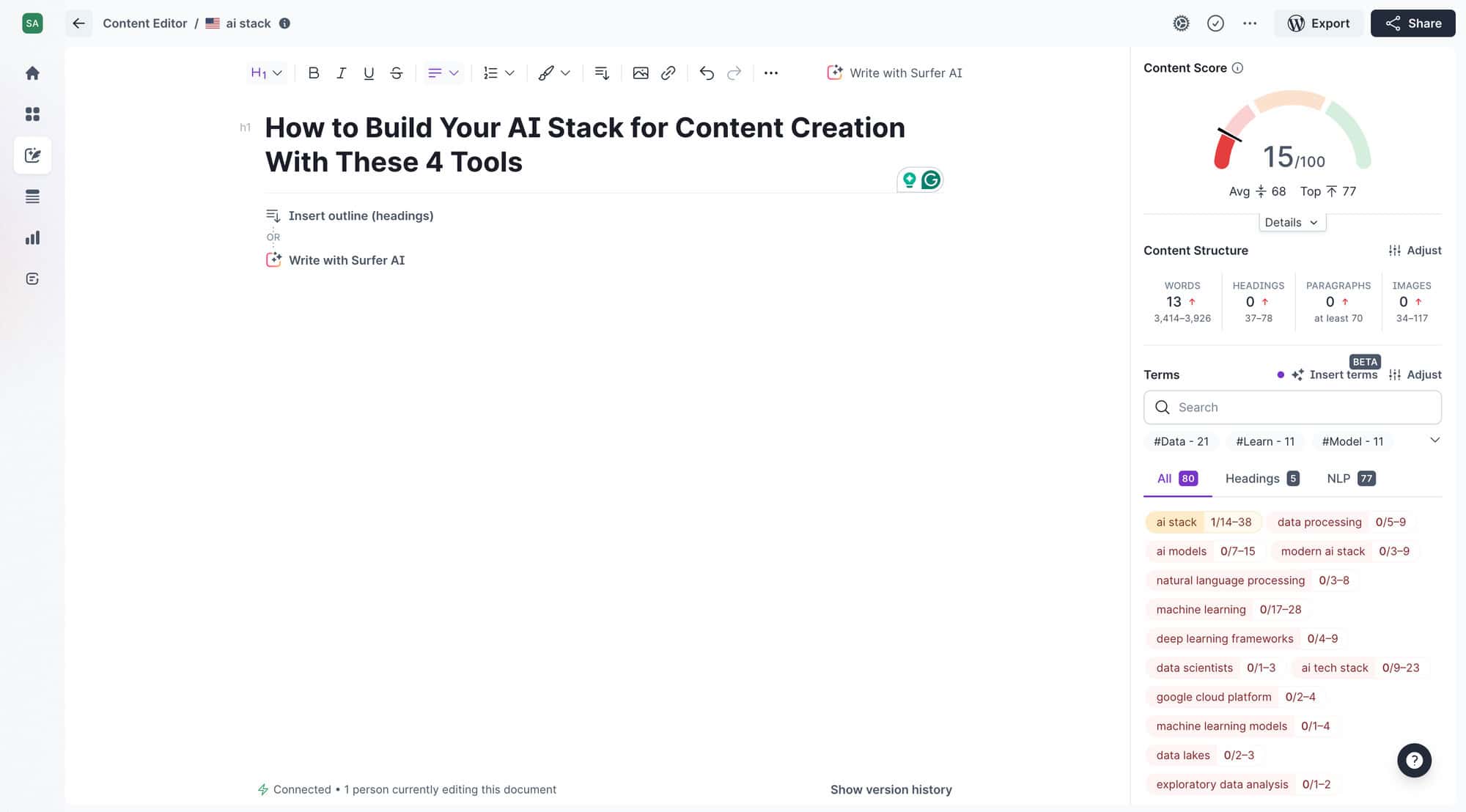
Task: Switch to the All terms tab
Action: (x=1177, y=479)
